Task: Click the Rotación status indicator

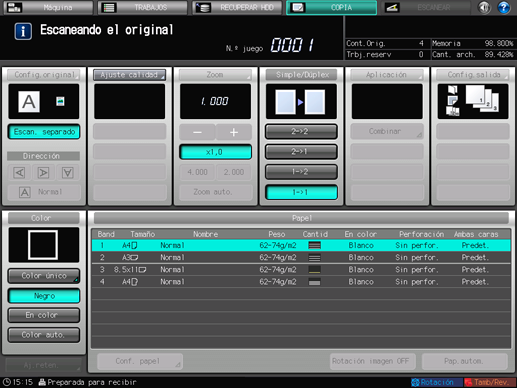Action: click(x=436, y=382)
